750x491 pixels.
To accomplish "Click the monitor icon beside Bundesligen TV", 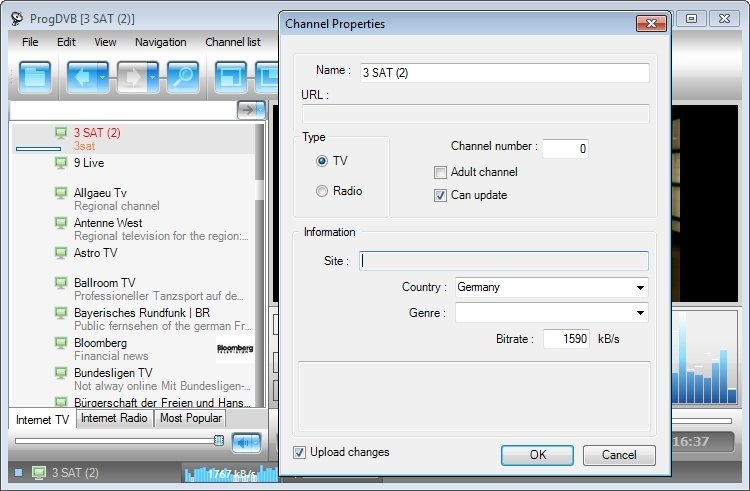I will coord(61,373).
